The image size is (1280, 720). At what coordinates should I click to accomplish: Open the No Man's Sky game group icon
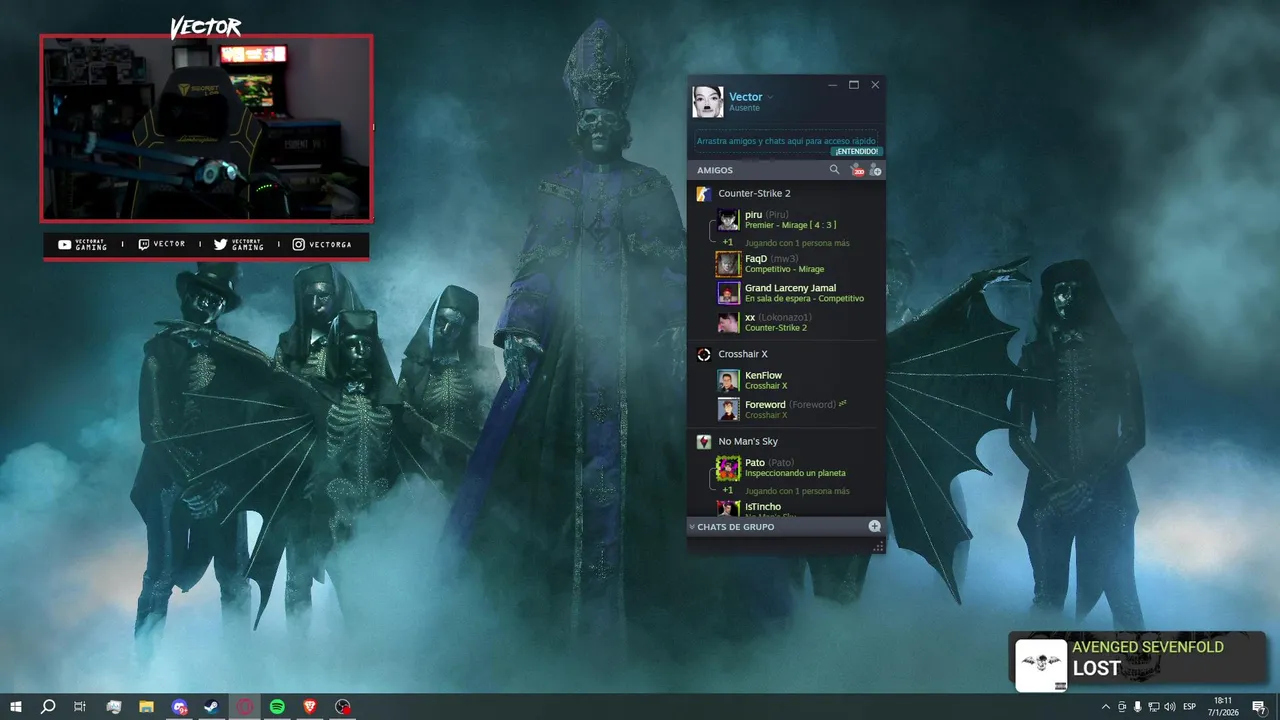(704, 441)
